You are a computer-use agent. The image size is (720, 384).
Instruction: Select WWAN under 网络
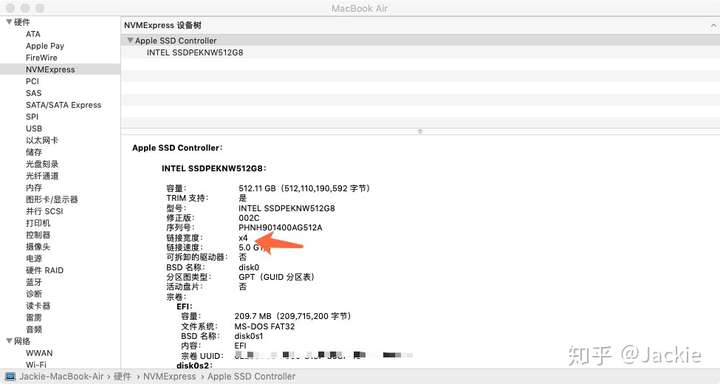point(39,353)
